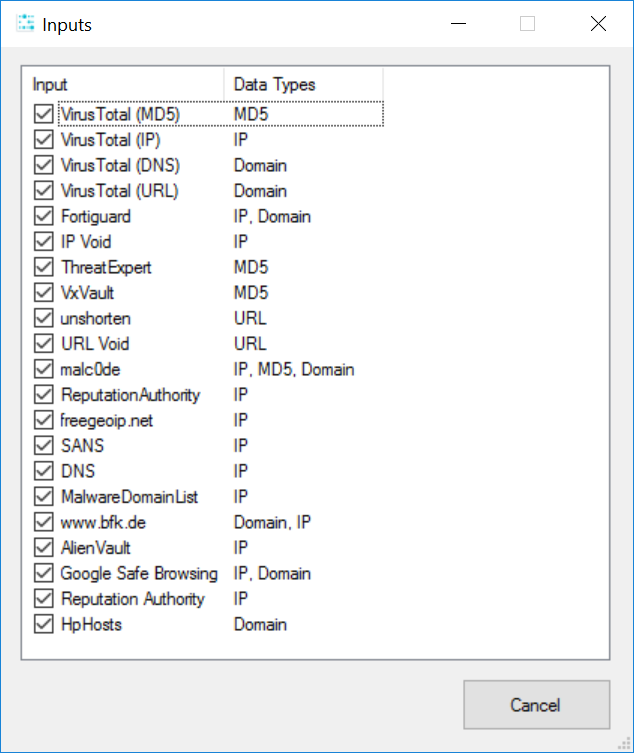The height and width of the screenshot is (753, 634).
Task: Select the URL Void row label
Action: point(95,343)
